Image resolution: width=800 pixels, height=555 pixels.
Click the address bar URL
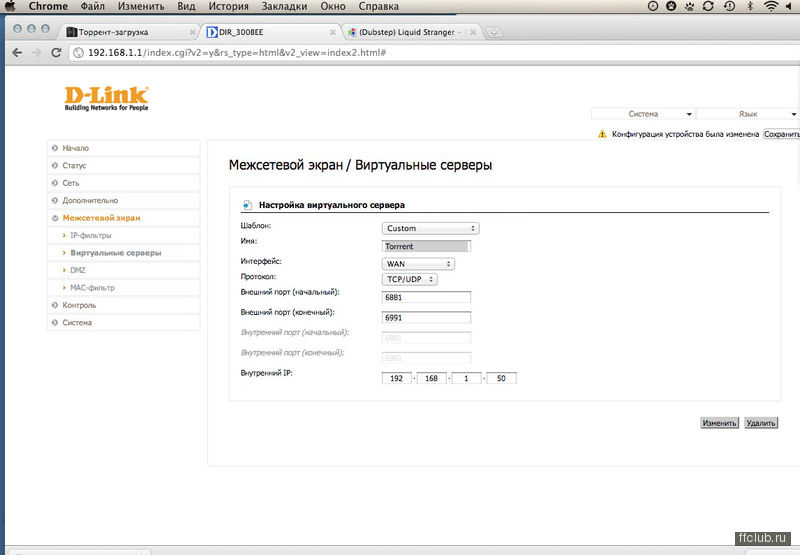(237, 53)
